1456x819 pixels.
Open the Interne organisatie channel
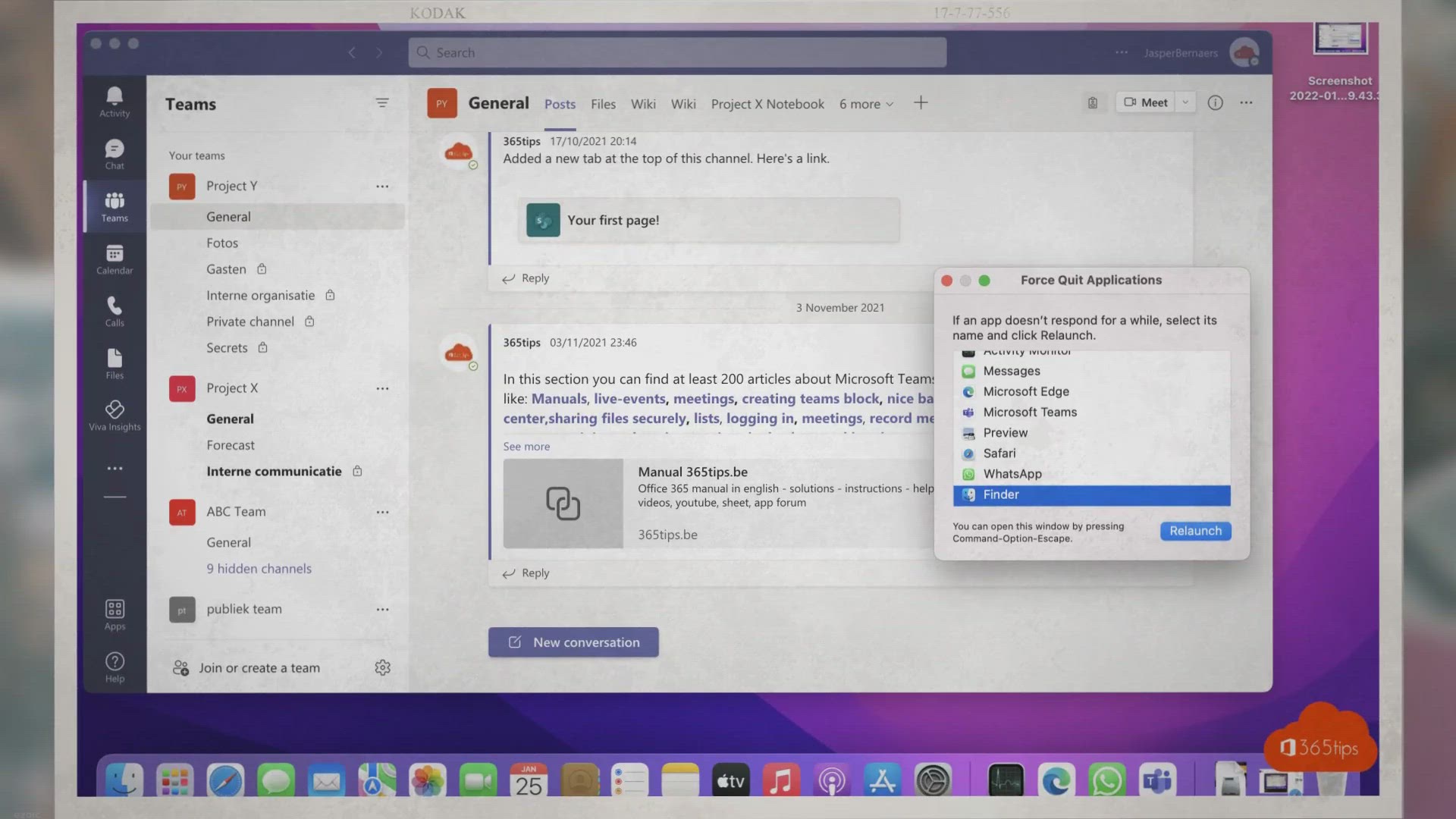pyautogui.click(x=260, y=296)
